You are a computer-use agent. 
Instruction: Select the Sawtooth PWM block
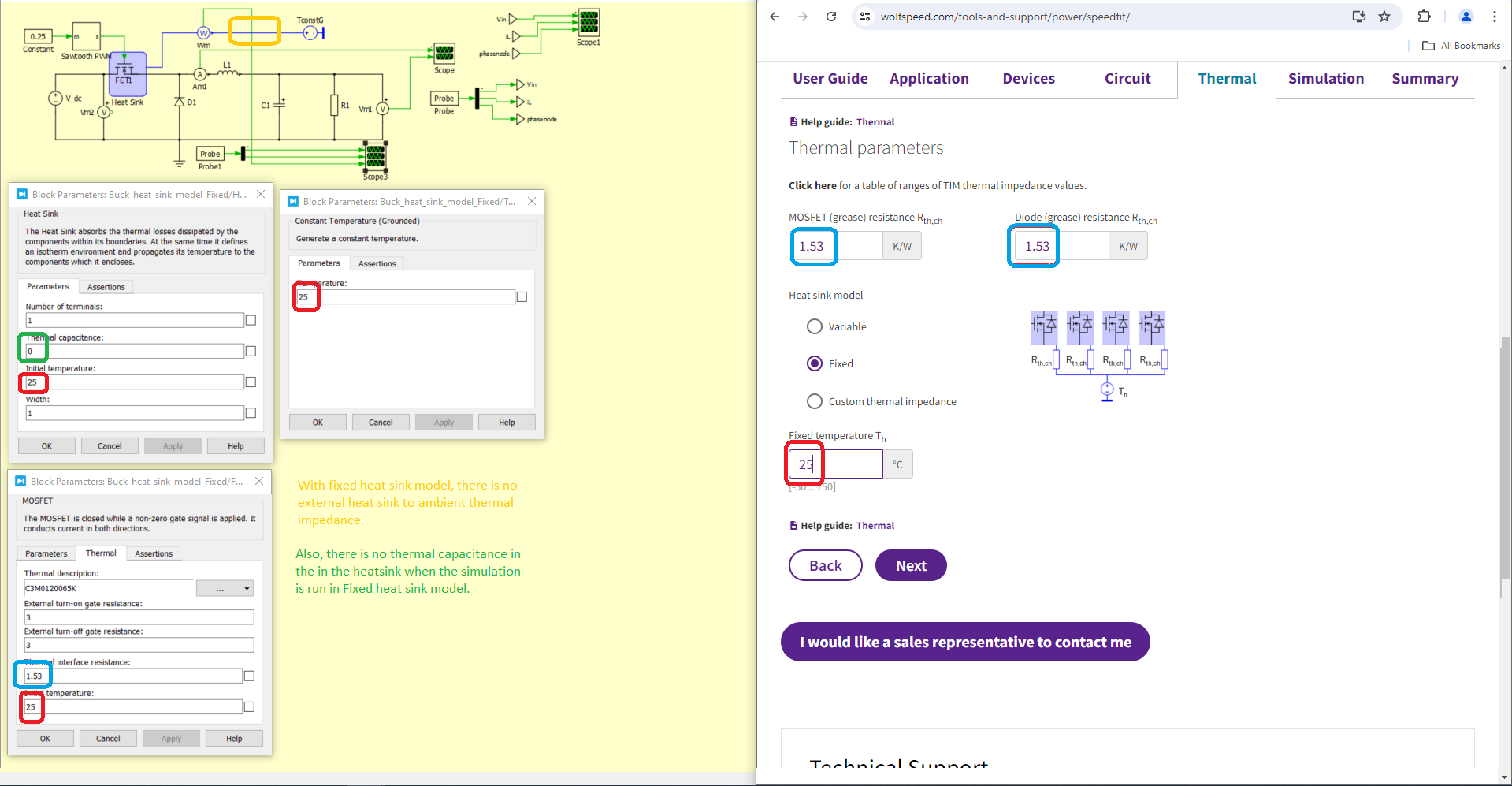(x=87, y=36)
